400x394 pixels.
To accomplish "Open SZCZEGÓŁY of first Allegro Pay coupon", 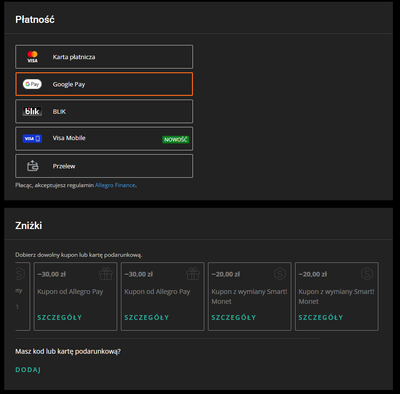I will pyautogui.click(x=59, y=317).
